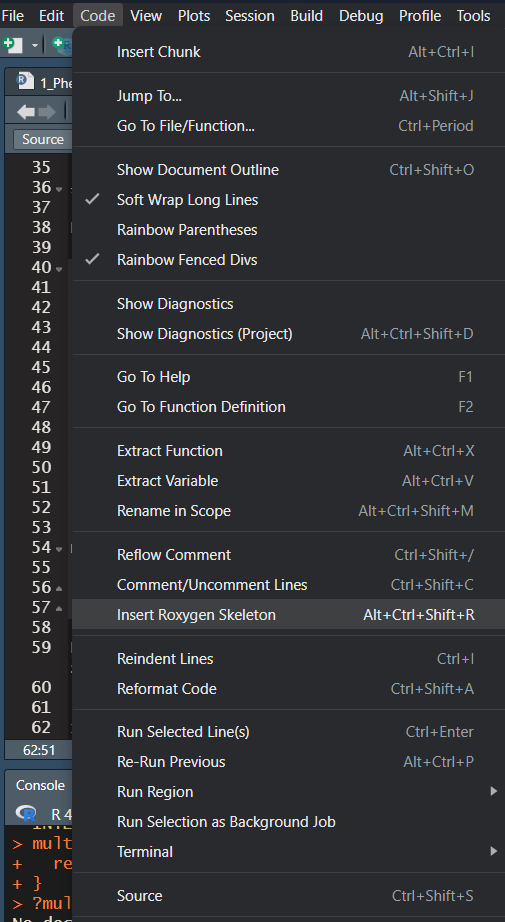
Task: Toggle Rainbow Fenced Divs checkmark
Action: (x=92, y=259)
